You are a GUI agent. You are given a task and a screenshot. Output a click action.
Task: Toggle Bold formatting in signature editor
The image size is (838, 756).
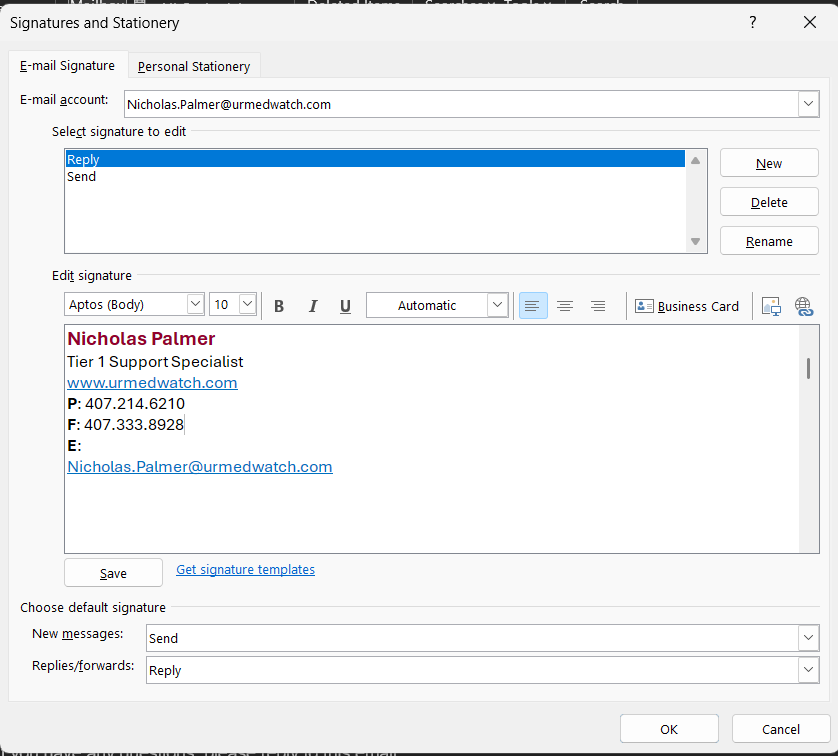click(x=279, y=306)
